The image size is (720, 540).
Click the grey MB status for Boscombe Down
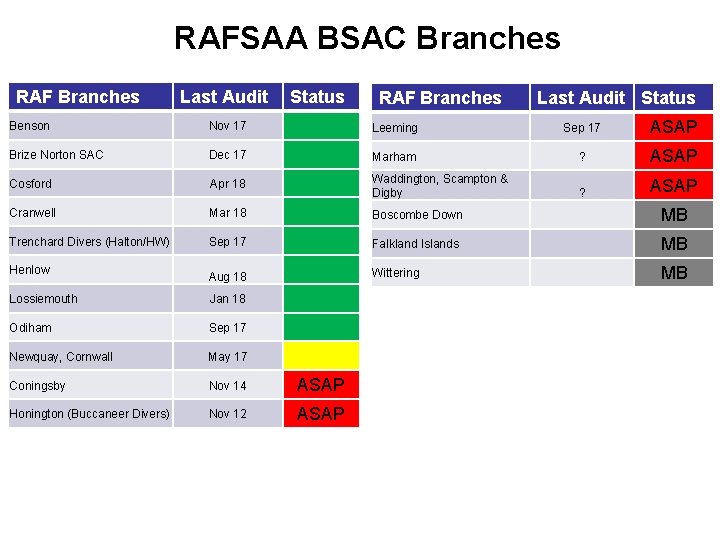click(674, 214)
